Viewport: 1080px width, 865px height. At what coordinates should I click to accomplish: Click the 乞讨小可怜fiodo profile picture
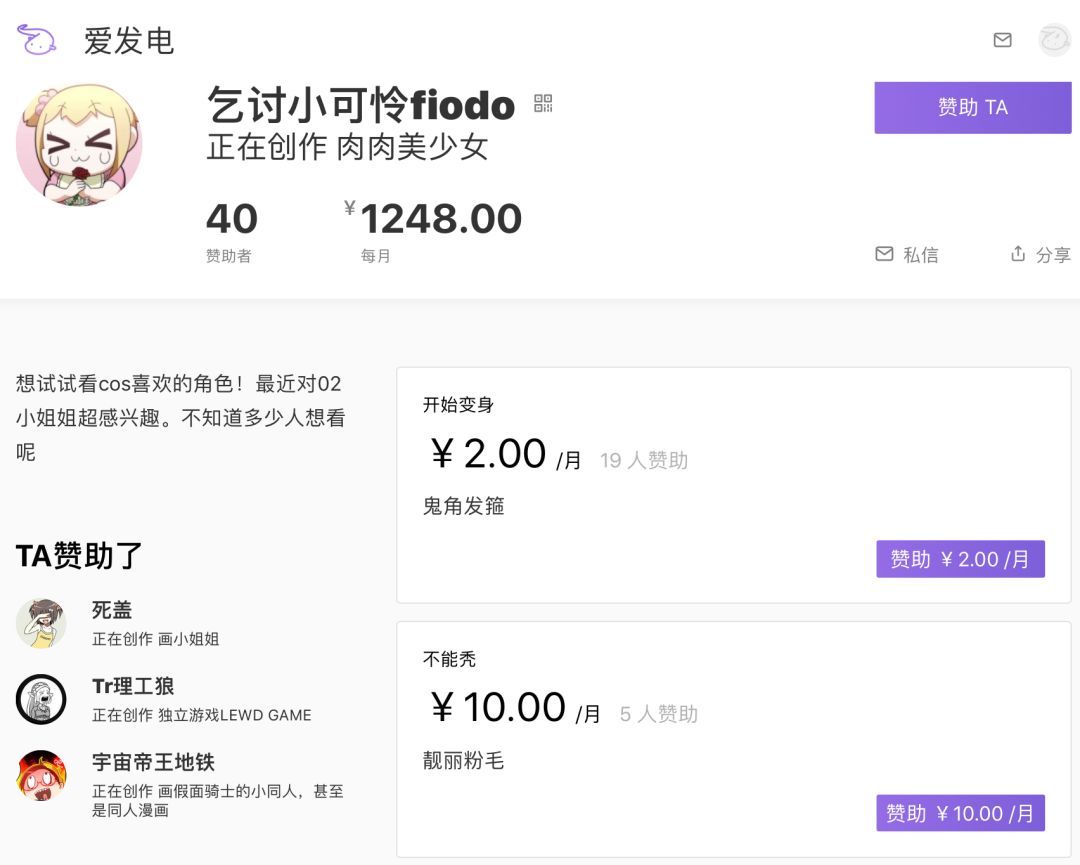click(x=79, y=144)
